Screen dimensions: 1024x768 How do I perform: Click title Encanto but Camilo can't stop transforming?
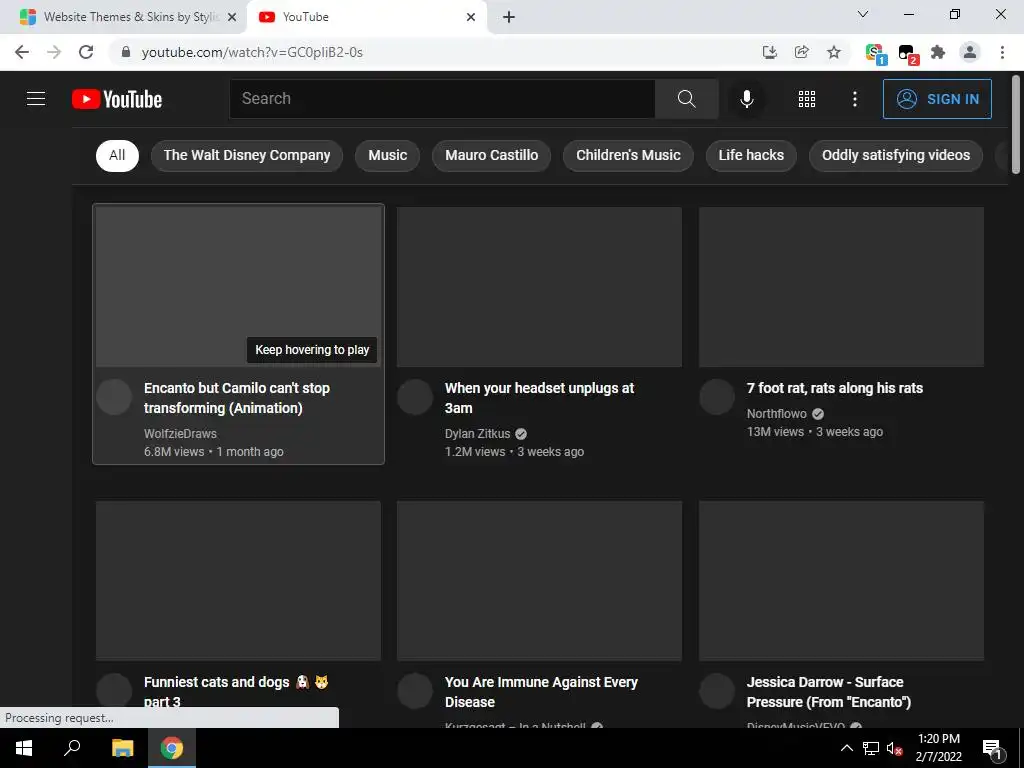point(236,398)
